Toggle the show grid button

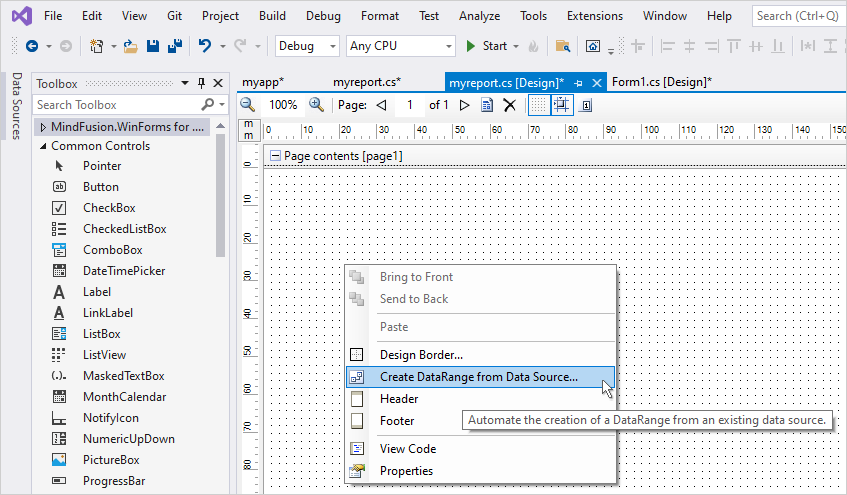pyautogui.click(x=538, y=105)
